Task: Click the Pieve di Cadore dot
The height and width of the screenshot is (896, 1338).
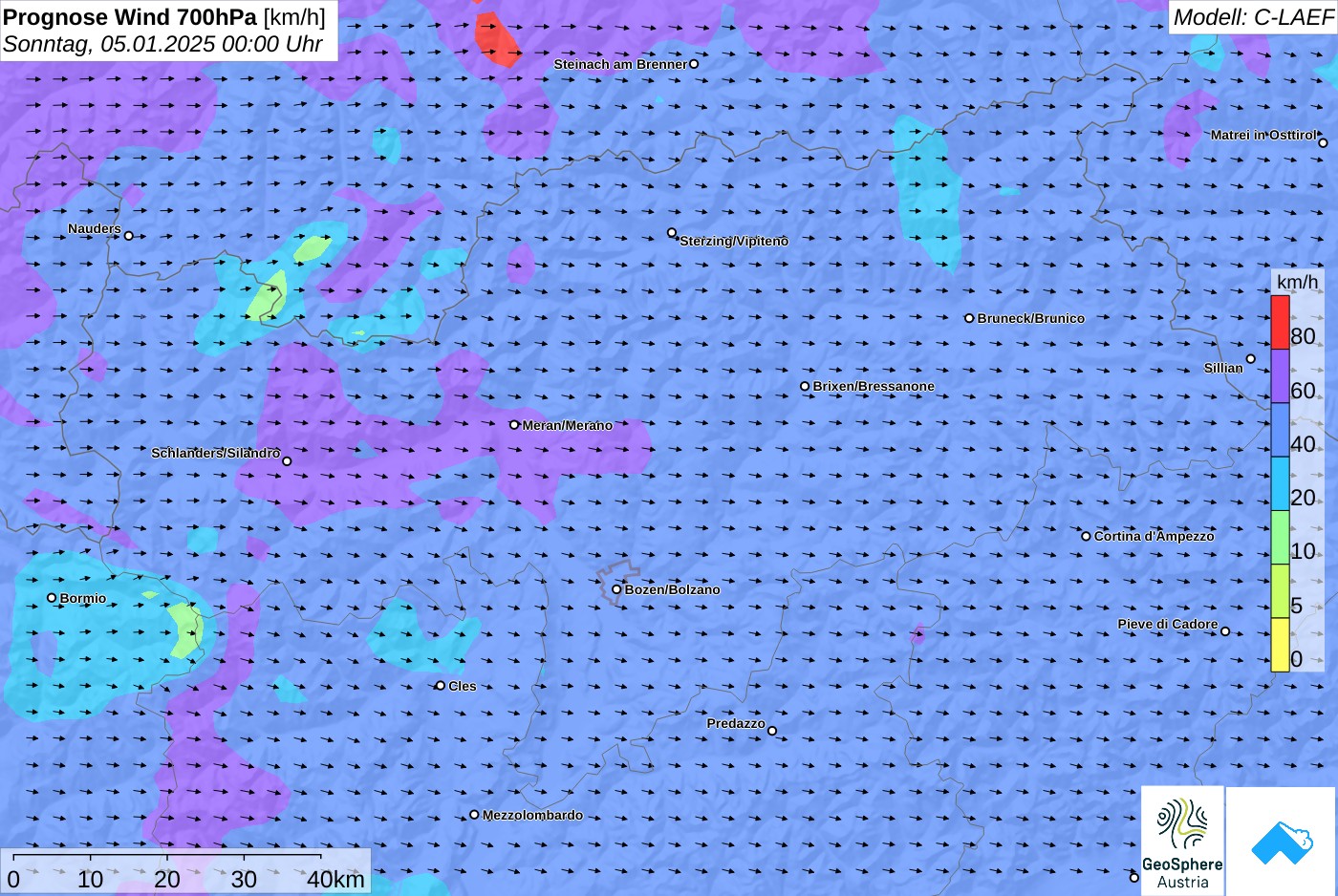Action: [1225, 630]
